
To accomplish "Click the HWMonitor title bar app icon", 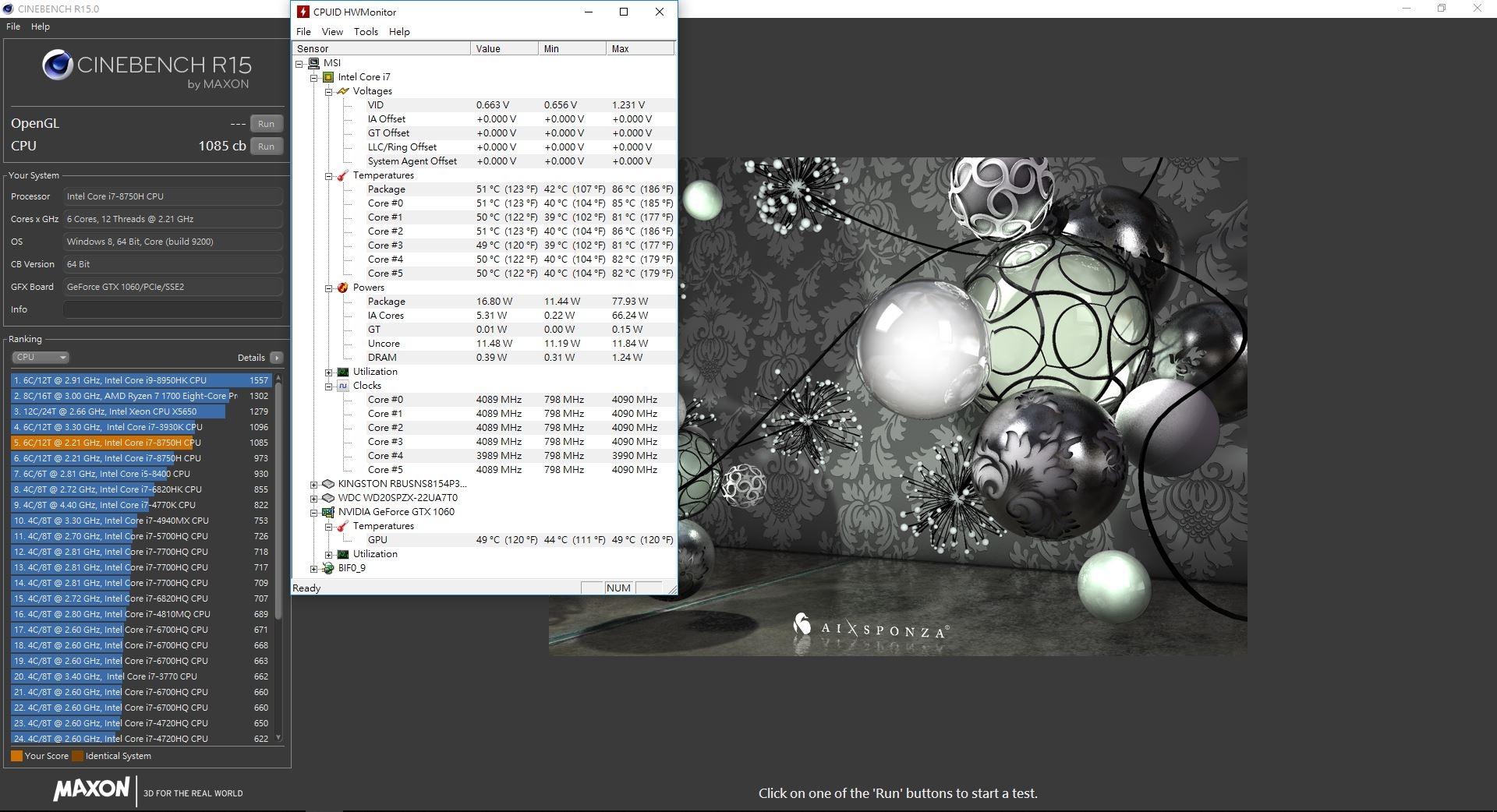I will point(303,12).
